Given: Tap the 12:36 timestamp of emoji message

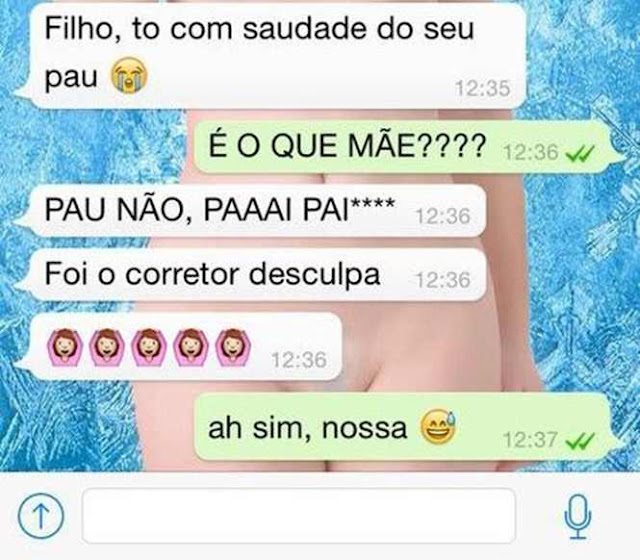Looking at the screenshot, I should [299, 360].
